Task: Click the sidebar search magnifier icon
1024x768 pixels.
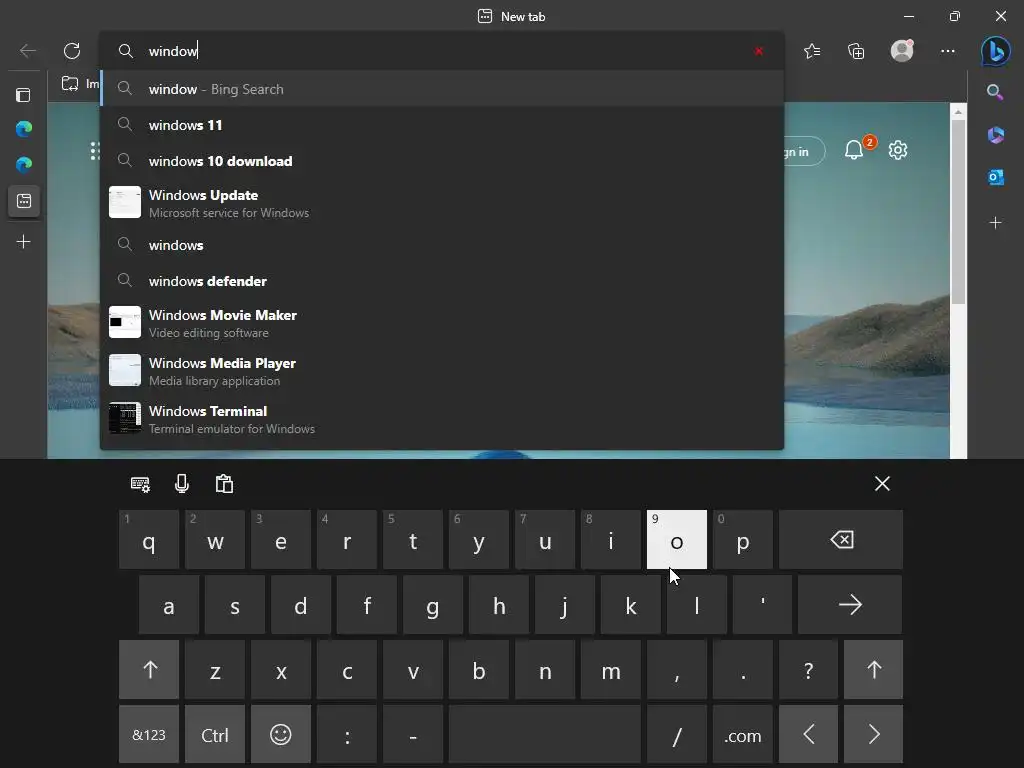Action: 995,92
